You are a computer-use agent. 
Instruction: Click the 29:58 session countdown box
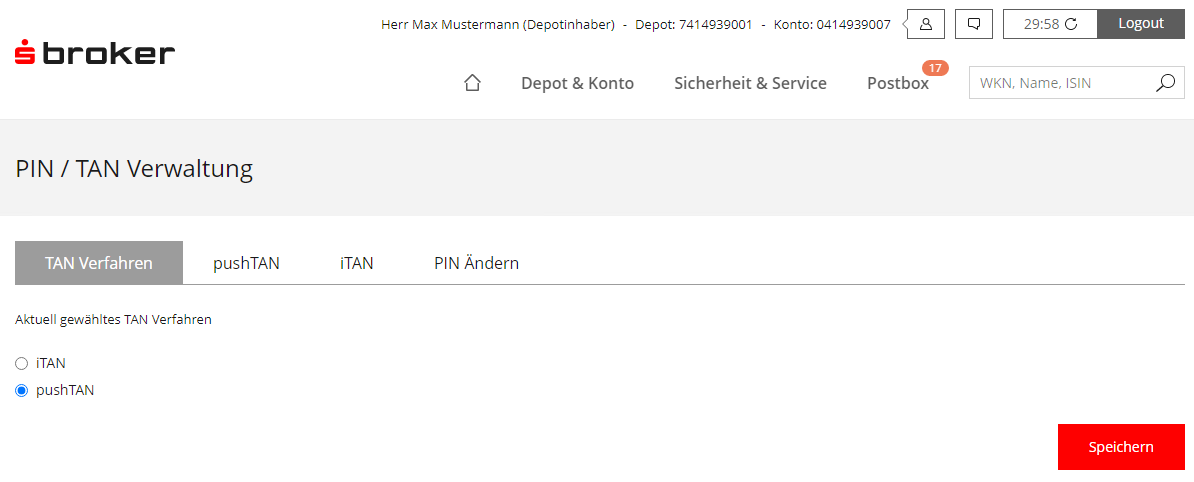[1050, 24]
